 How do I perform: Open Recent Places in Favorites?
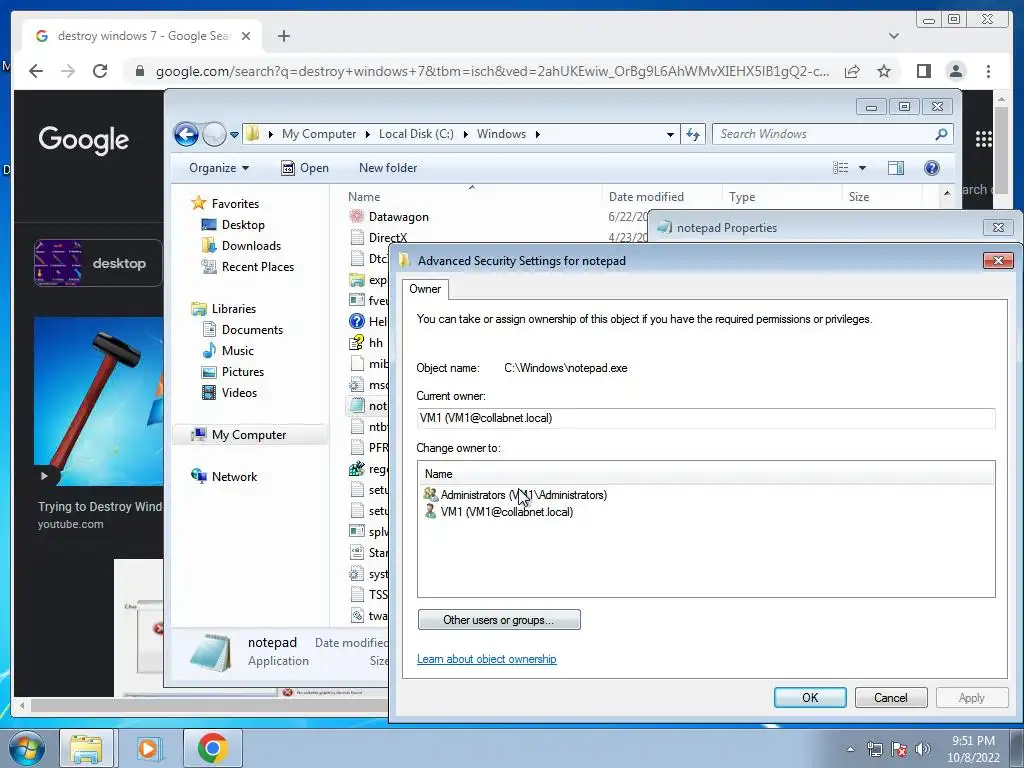tap(257, 266)
